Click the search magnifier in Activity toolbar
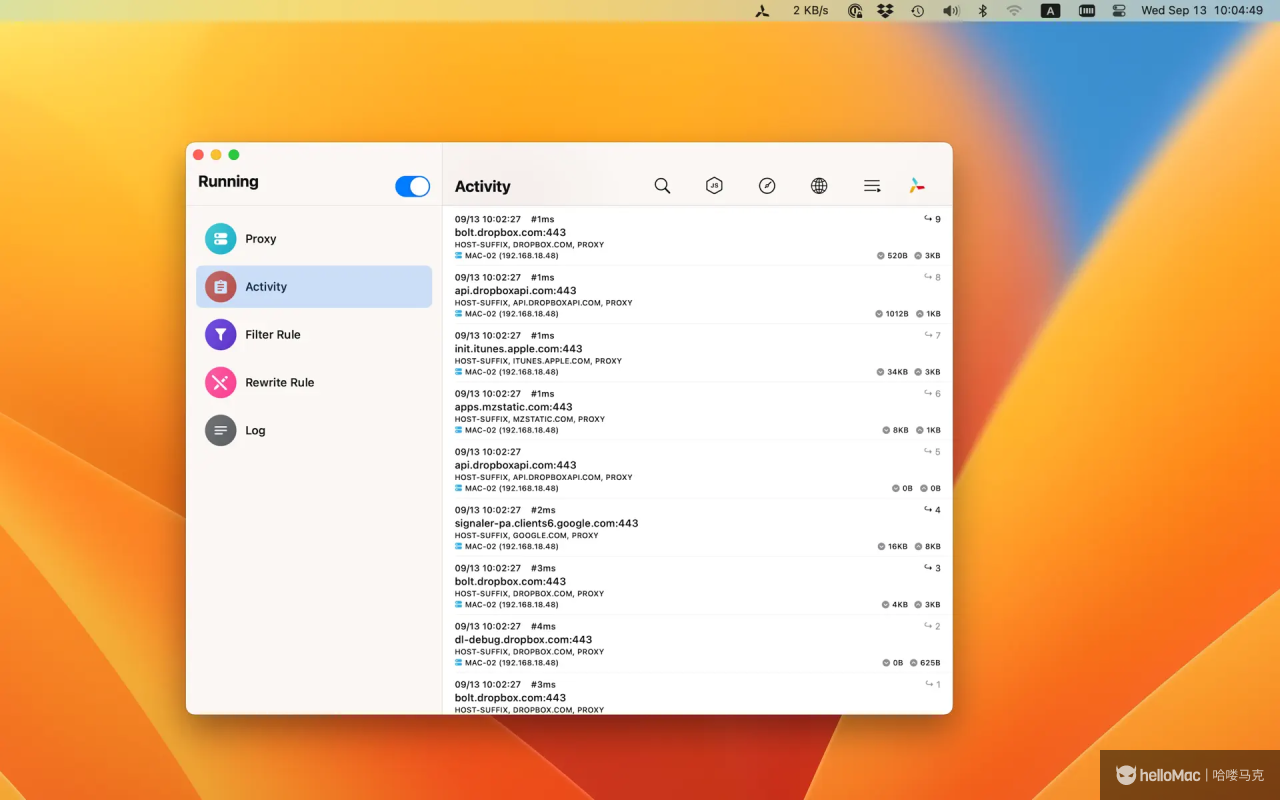The width and height of the screenshot is (1280, 800). point(662,186)
